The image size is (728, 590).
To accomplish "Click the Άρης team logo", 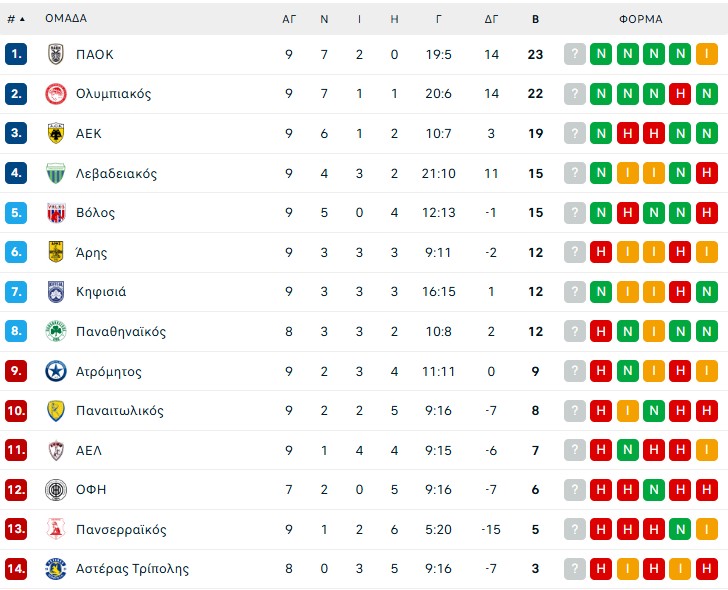I will [56, 252].
